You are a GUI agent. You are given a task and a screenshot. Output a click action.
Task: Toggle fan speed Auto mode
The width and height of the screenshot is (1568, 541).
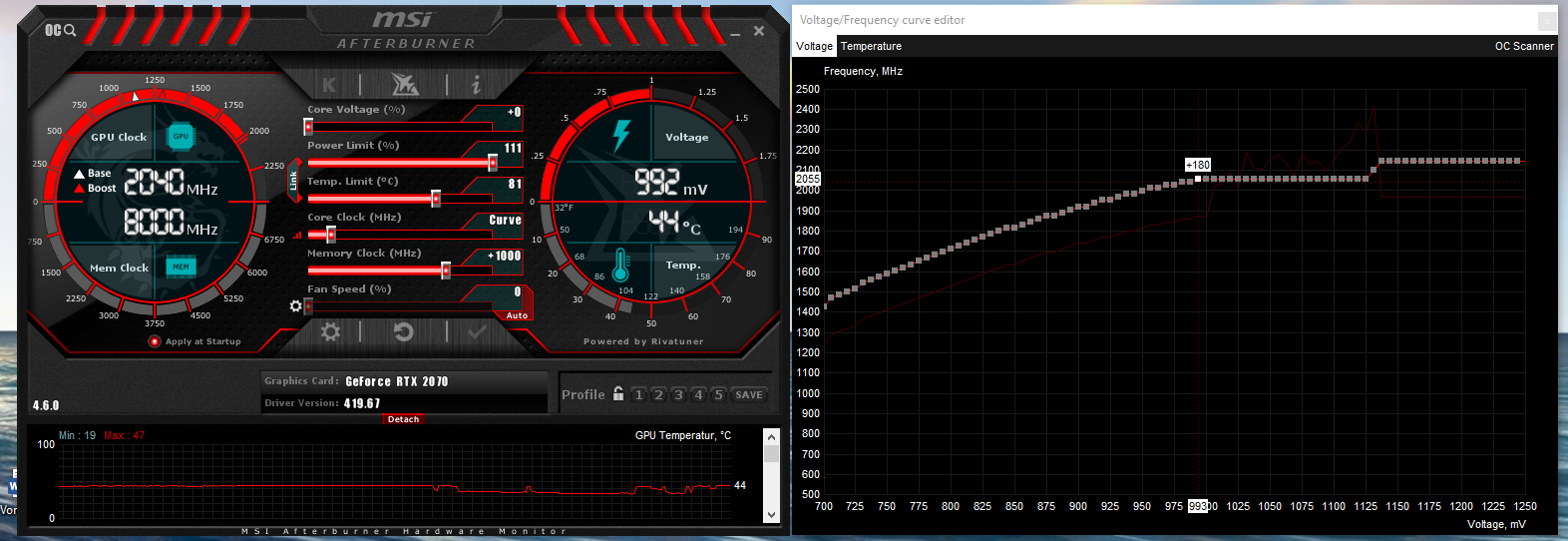pyautogui.click(x=517, y=315)
